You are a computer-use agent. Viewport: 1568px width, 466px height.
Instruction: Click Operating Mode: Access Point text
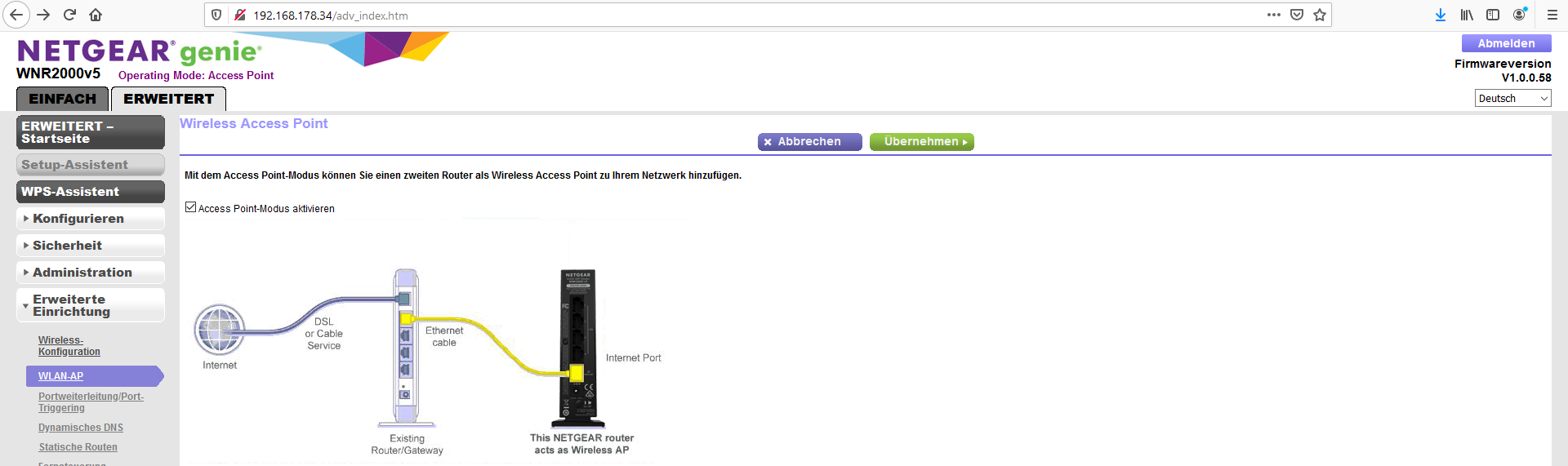196,75
